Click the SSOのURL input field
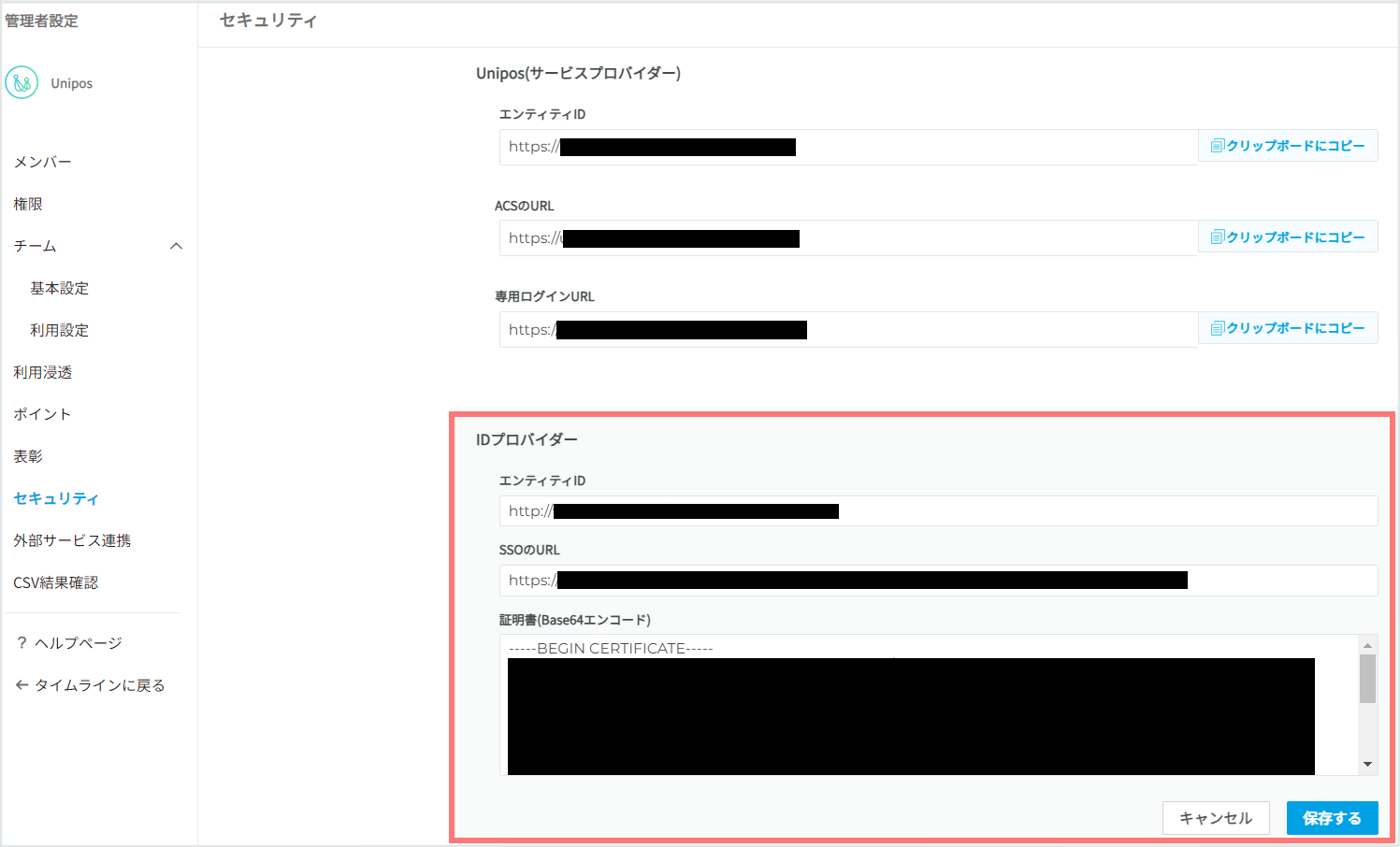This screenshot has height=847, width=1400. (x=938, y=581)
